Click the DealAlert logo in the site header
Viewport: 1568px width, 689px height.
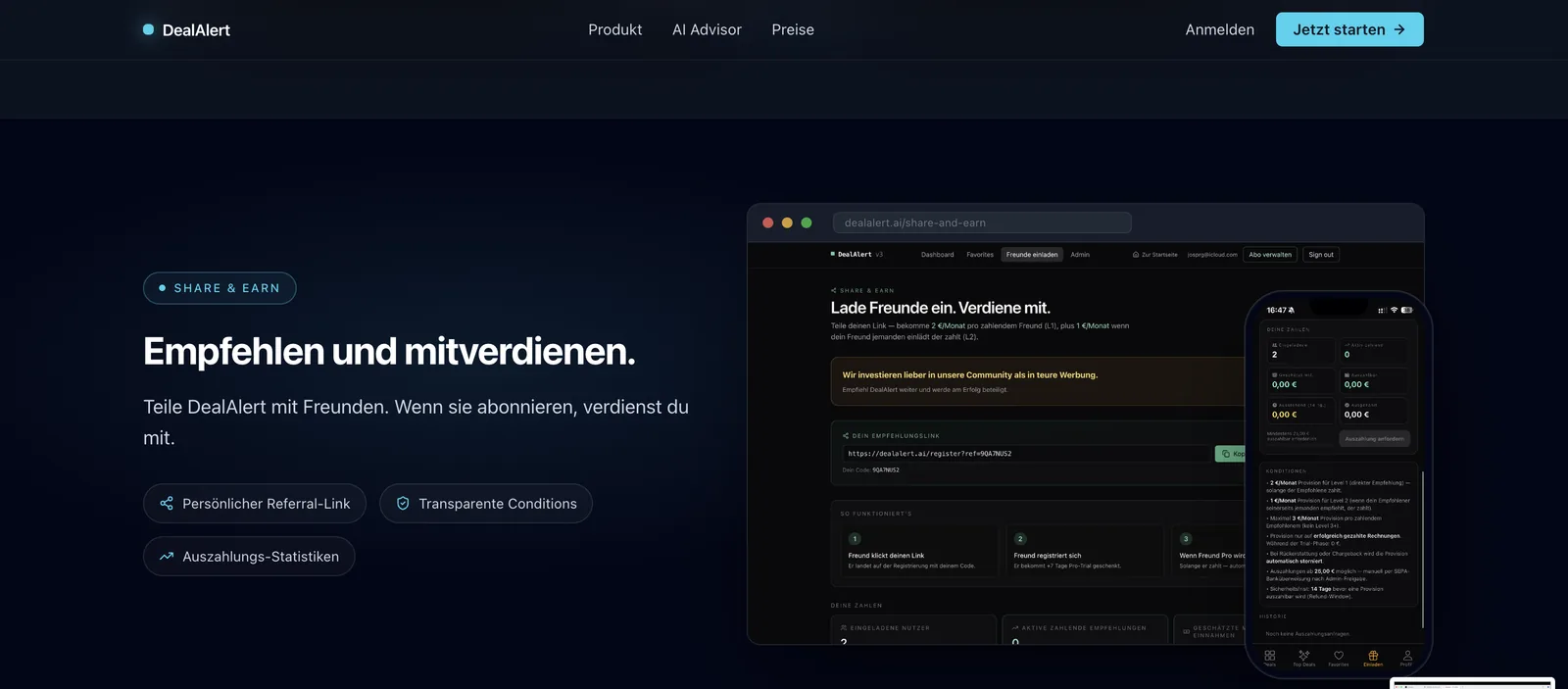click(x=186, y=30)
